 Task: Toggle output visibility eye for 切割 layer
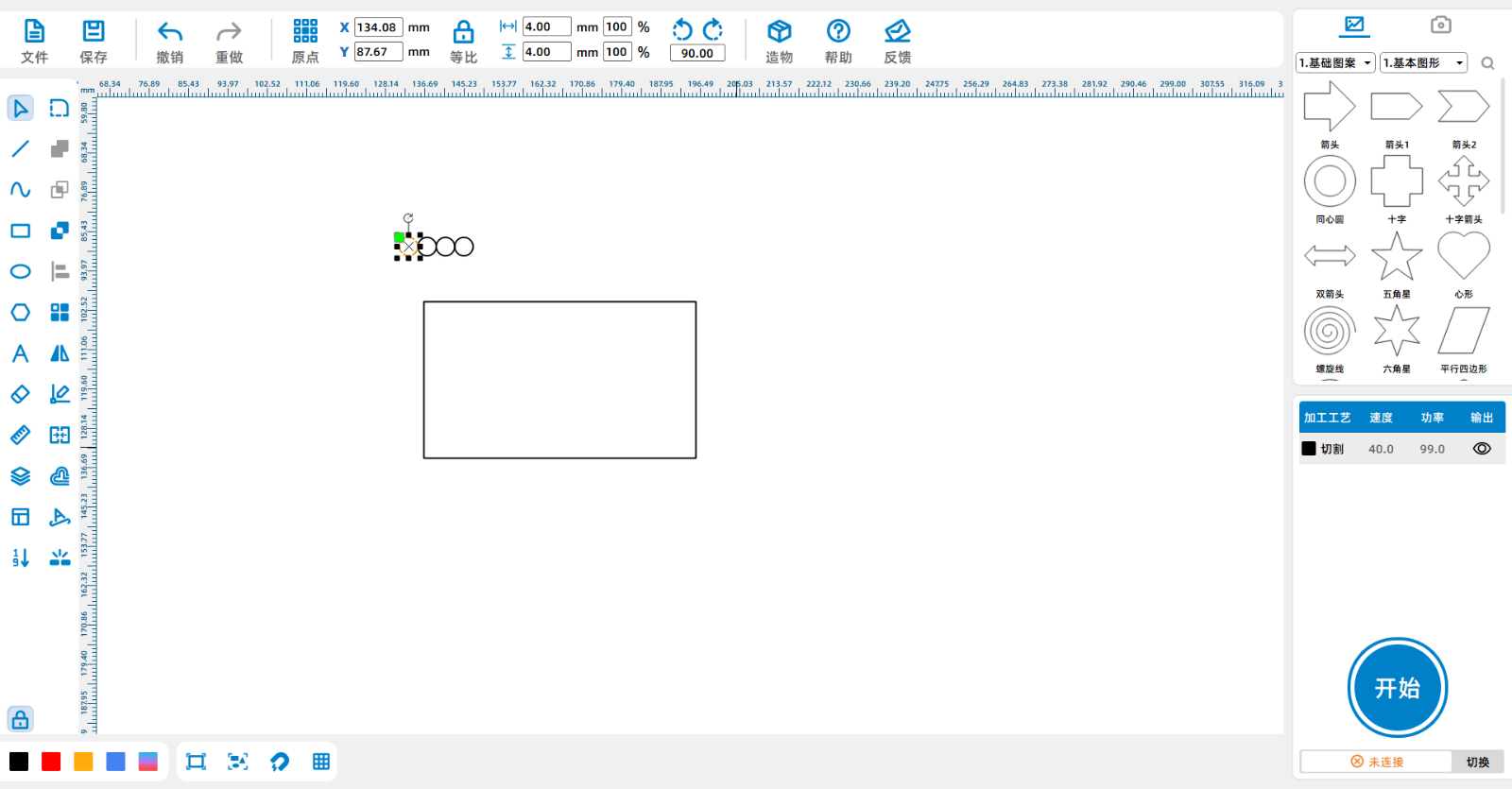pos(1482,449)
